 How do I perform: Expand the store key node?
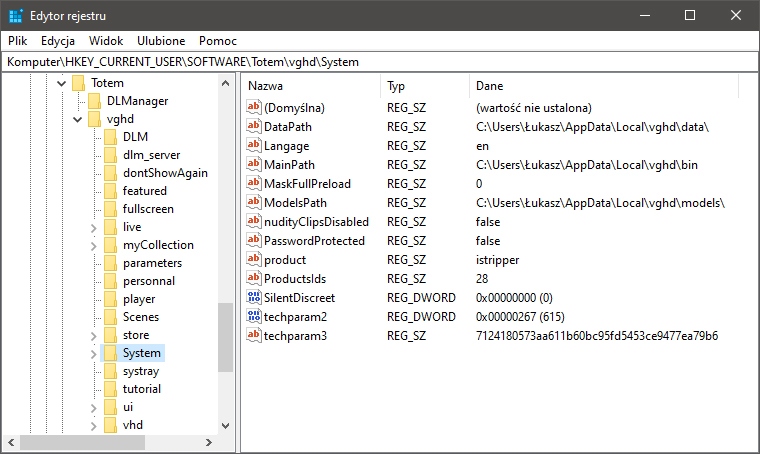(93, 335)
